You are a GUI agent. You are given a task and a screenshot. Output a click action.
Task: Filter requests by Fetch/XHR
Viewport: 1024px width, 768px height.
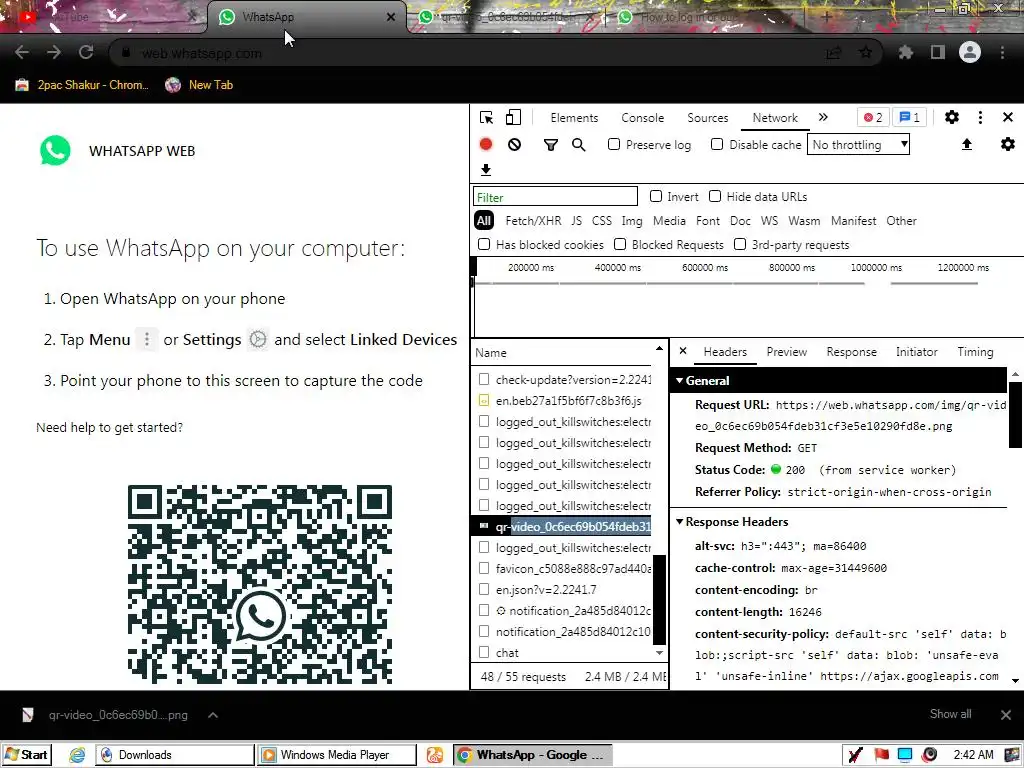pos(533,221)
